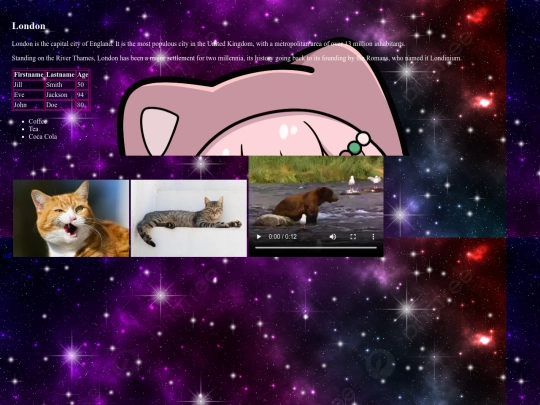The height and width of the screenshot is (405, 540).
Task: Select the Doe table cell
Action: tap(60, 105)
